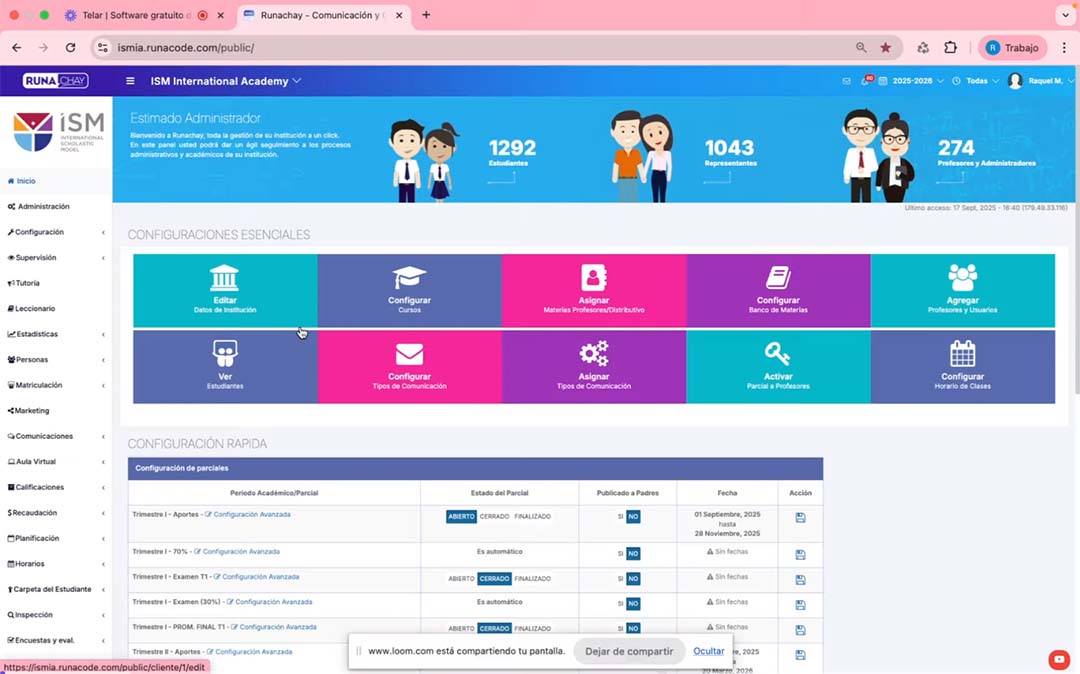Click save icon for Trimestre I - Aportes
The image size is (1080, 674).
coord(800,518)
